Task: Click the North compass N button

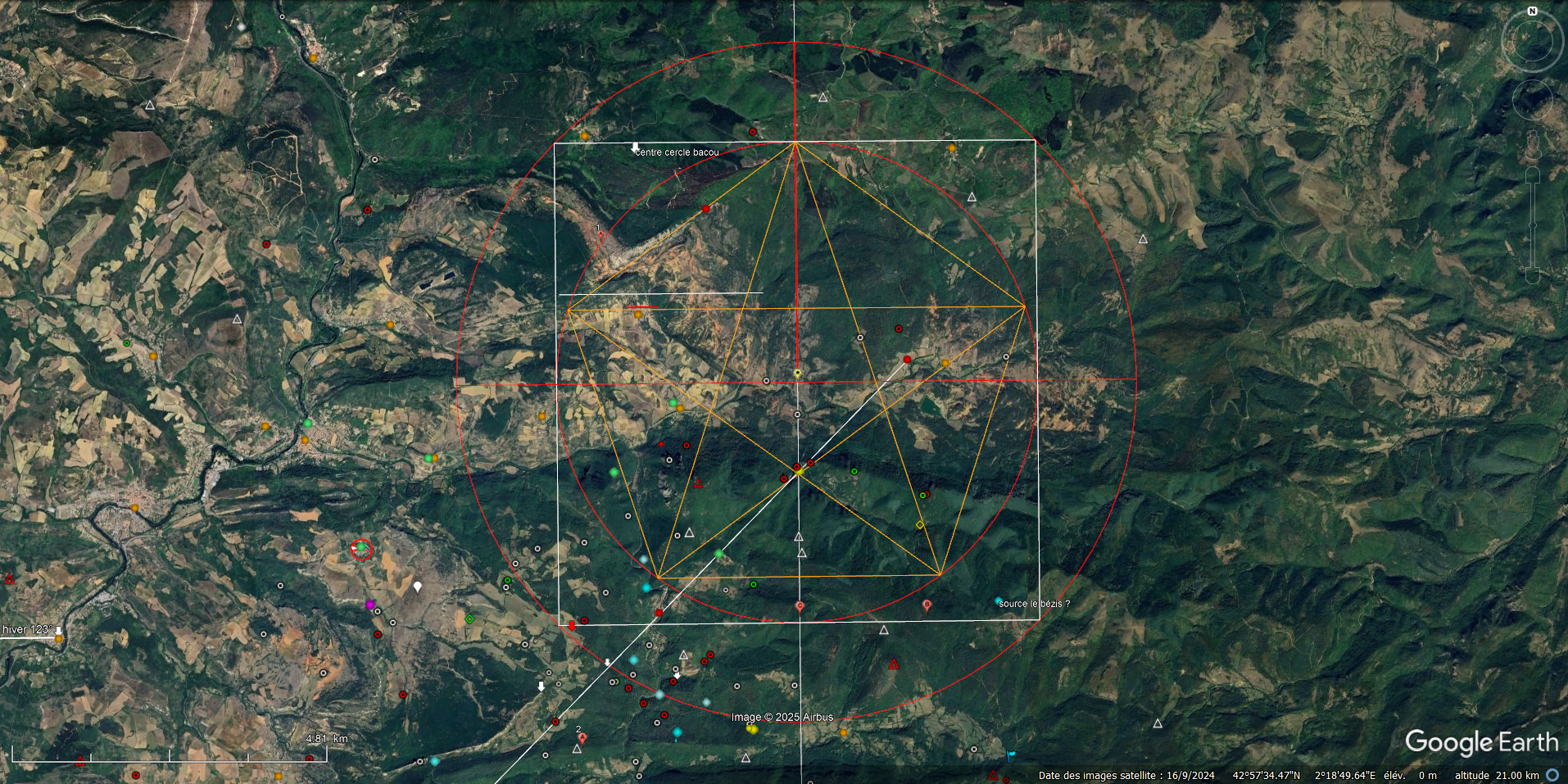Action: [1532, 11]
